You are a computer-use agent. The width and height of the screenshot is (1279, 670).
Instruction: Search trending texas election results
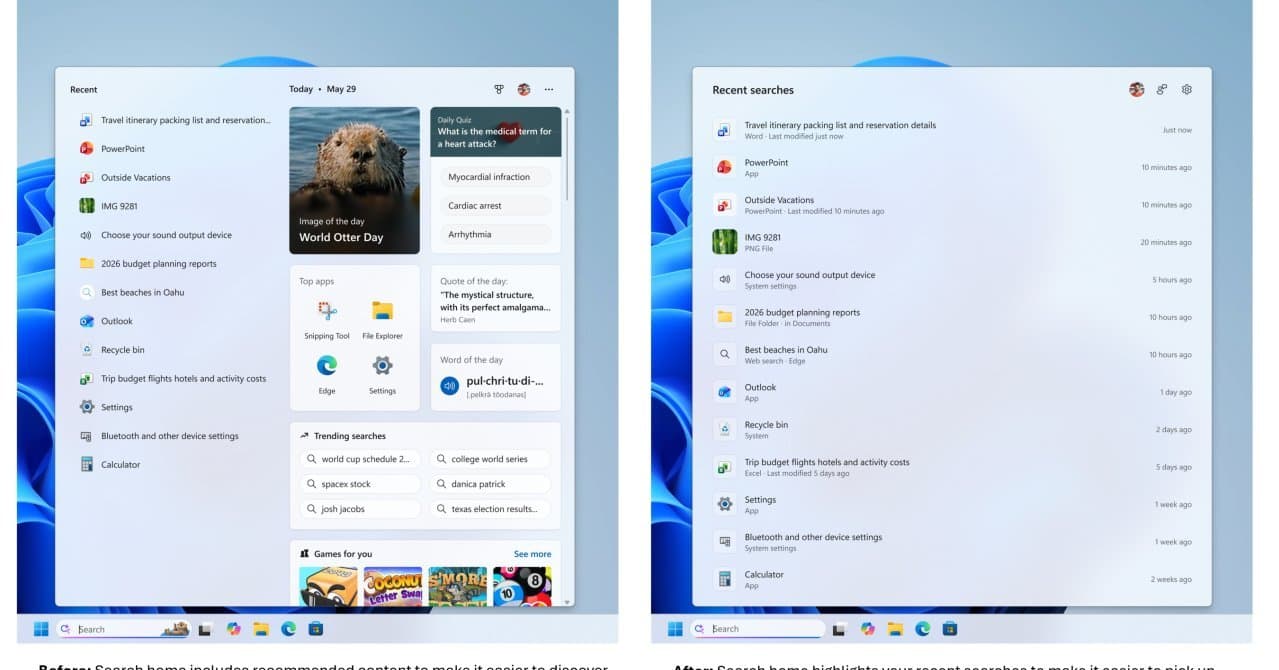[490, 509]
